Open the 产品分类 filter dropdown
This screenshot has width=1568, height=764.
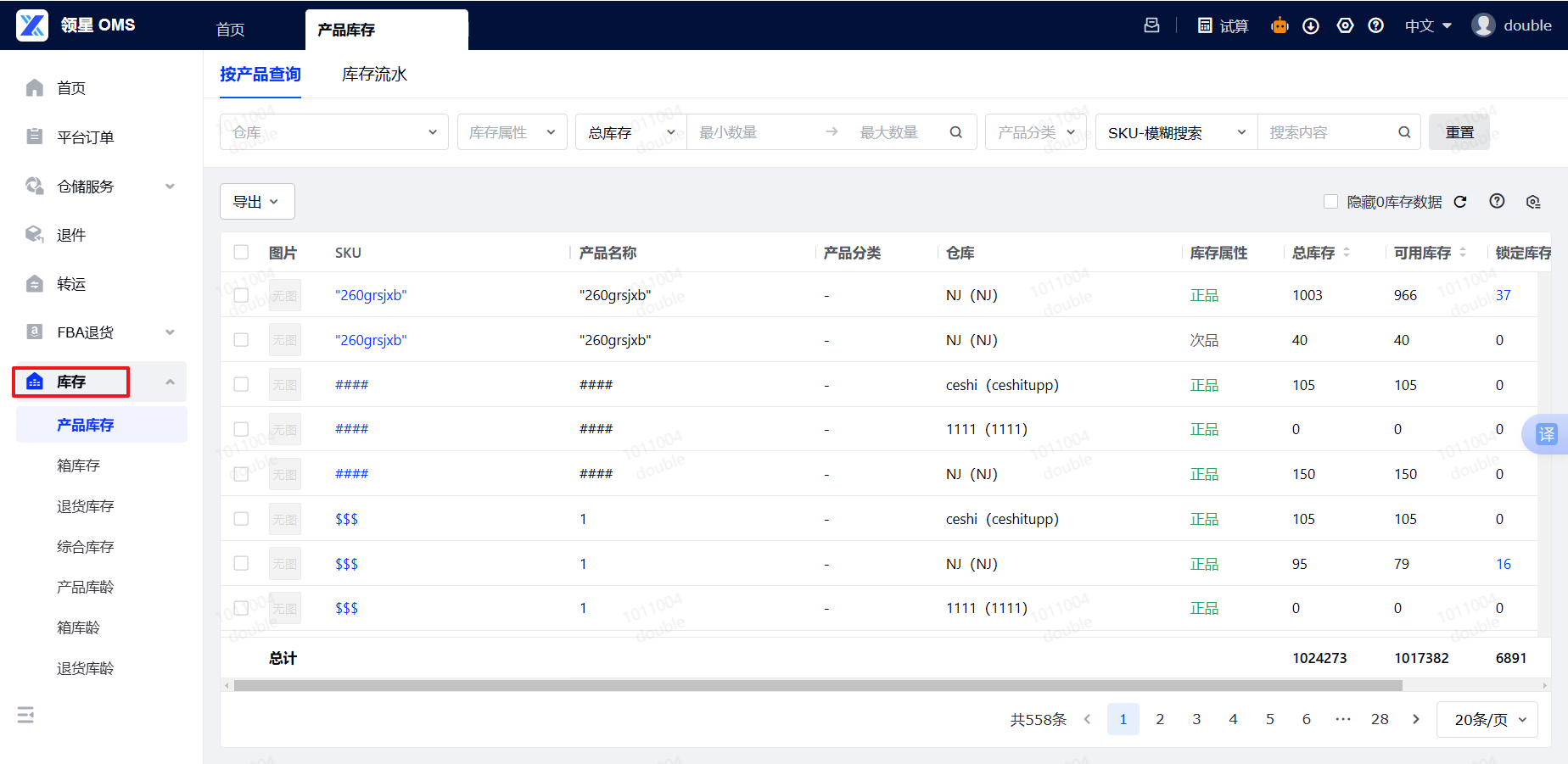[x=1036, y=132]
